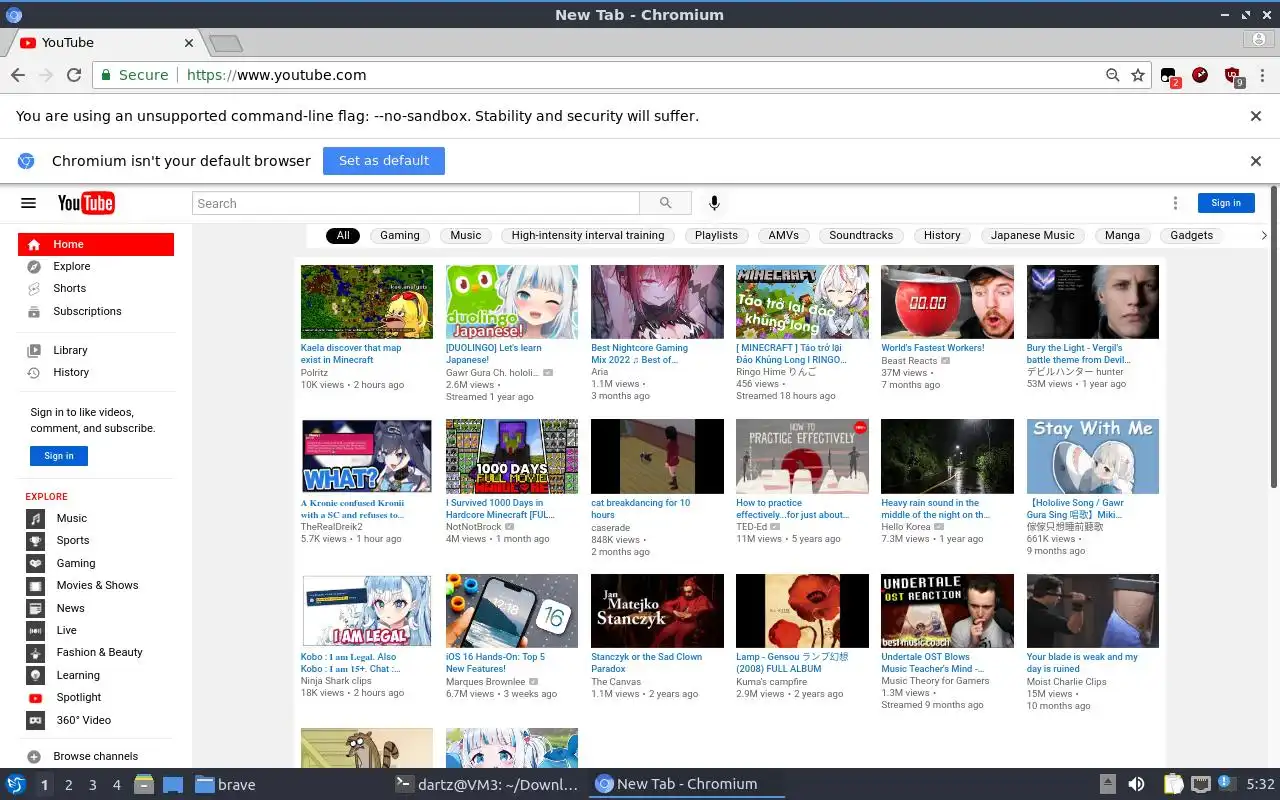Viewport: 1280px width, 800px height.
Task: Click the YouTube search field
Action: (416, 203)
